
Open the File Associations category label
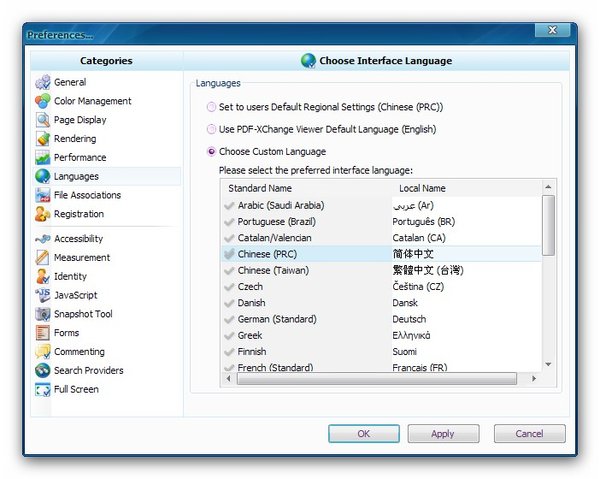coord(87,195)
